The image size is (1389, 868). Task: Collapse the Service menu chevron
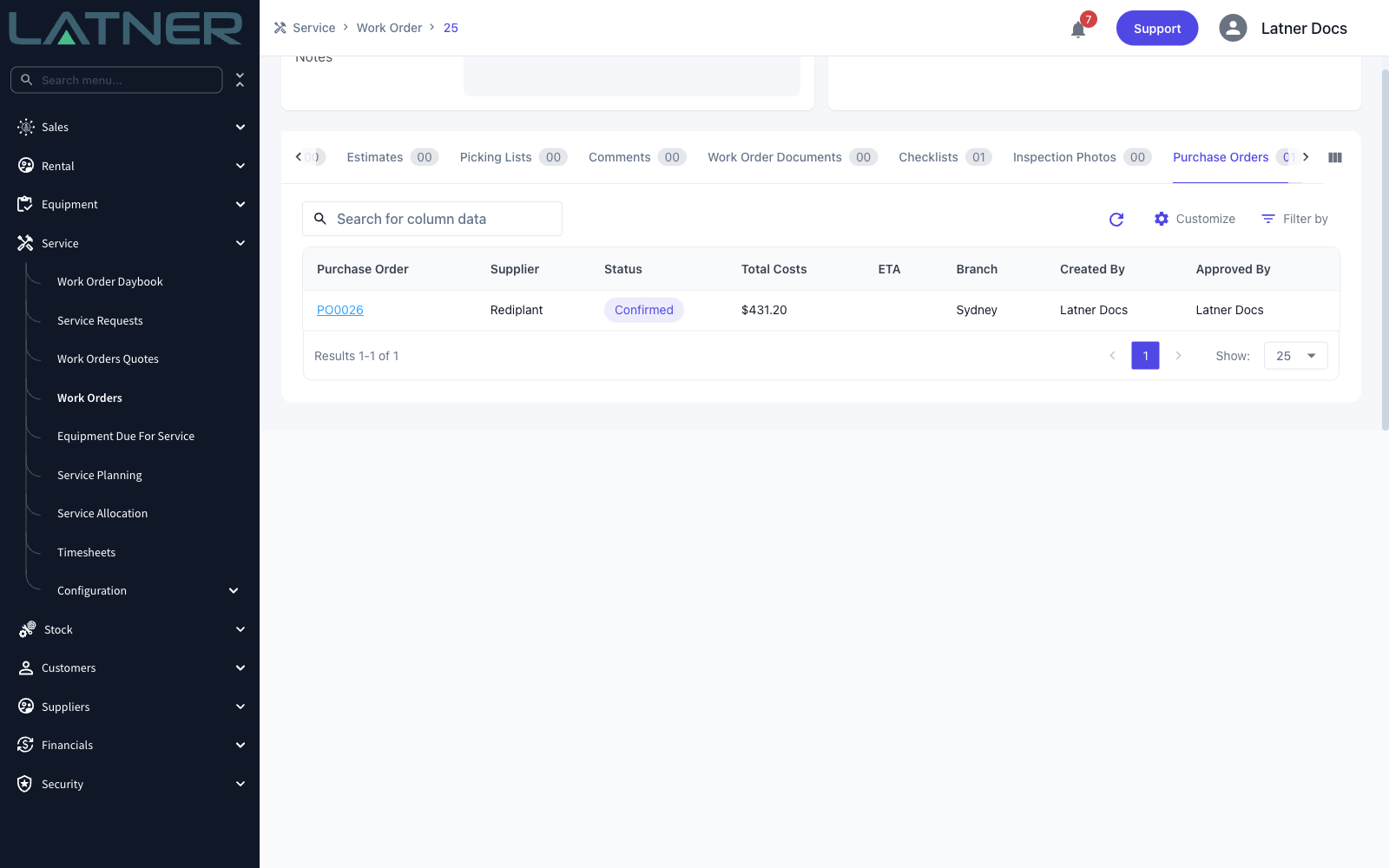[x=240, y=243]
